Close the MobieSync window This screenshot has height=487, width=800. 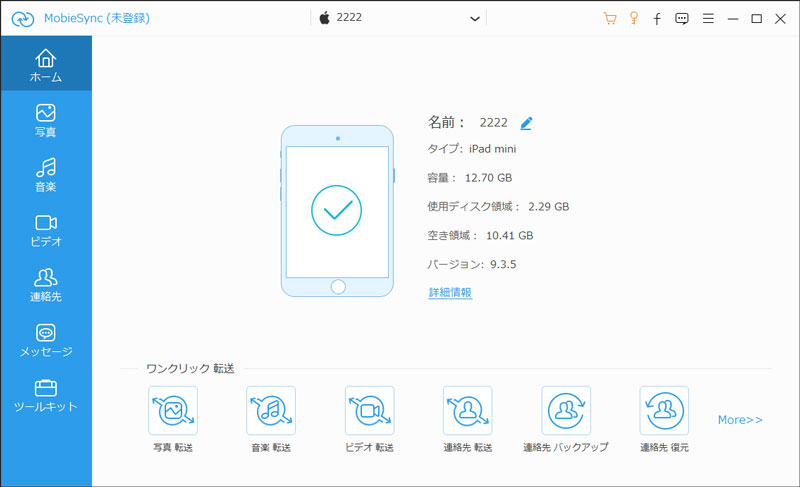[780, 19]
